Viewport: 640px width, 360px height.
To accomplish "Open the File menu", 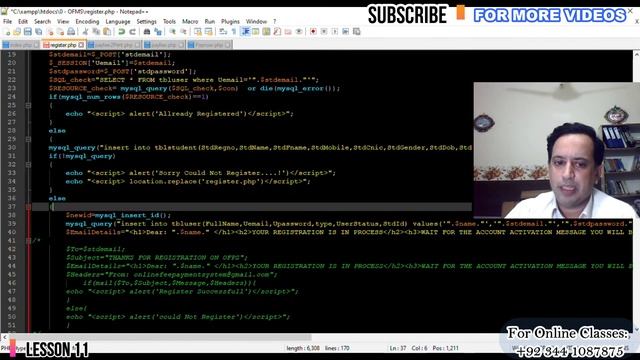I will [x=7, y=21].
